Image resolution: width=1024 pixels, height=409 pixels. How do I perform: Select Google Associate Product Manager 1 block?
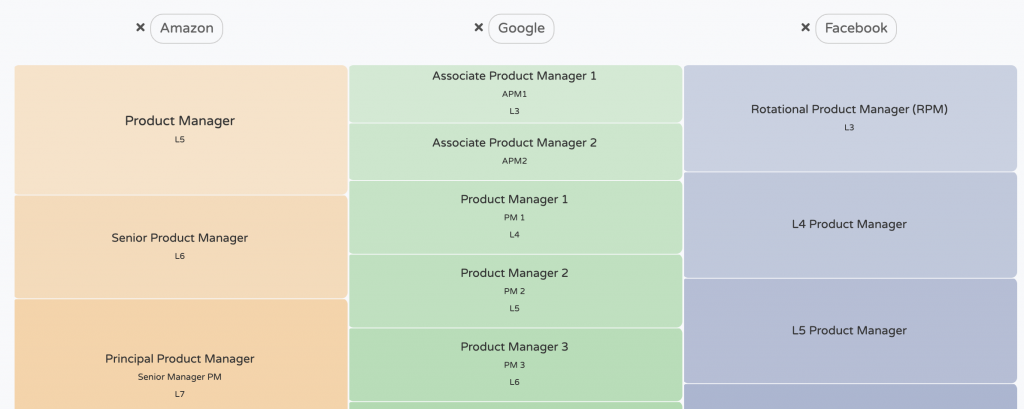pyautogui.click(x=514, y=93)
